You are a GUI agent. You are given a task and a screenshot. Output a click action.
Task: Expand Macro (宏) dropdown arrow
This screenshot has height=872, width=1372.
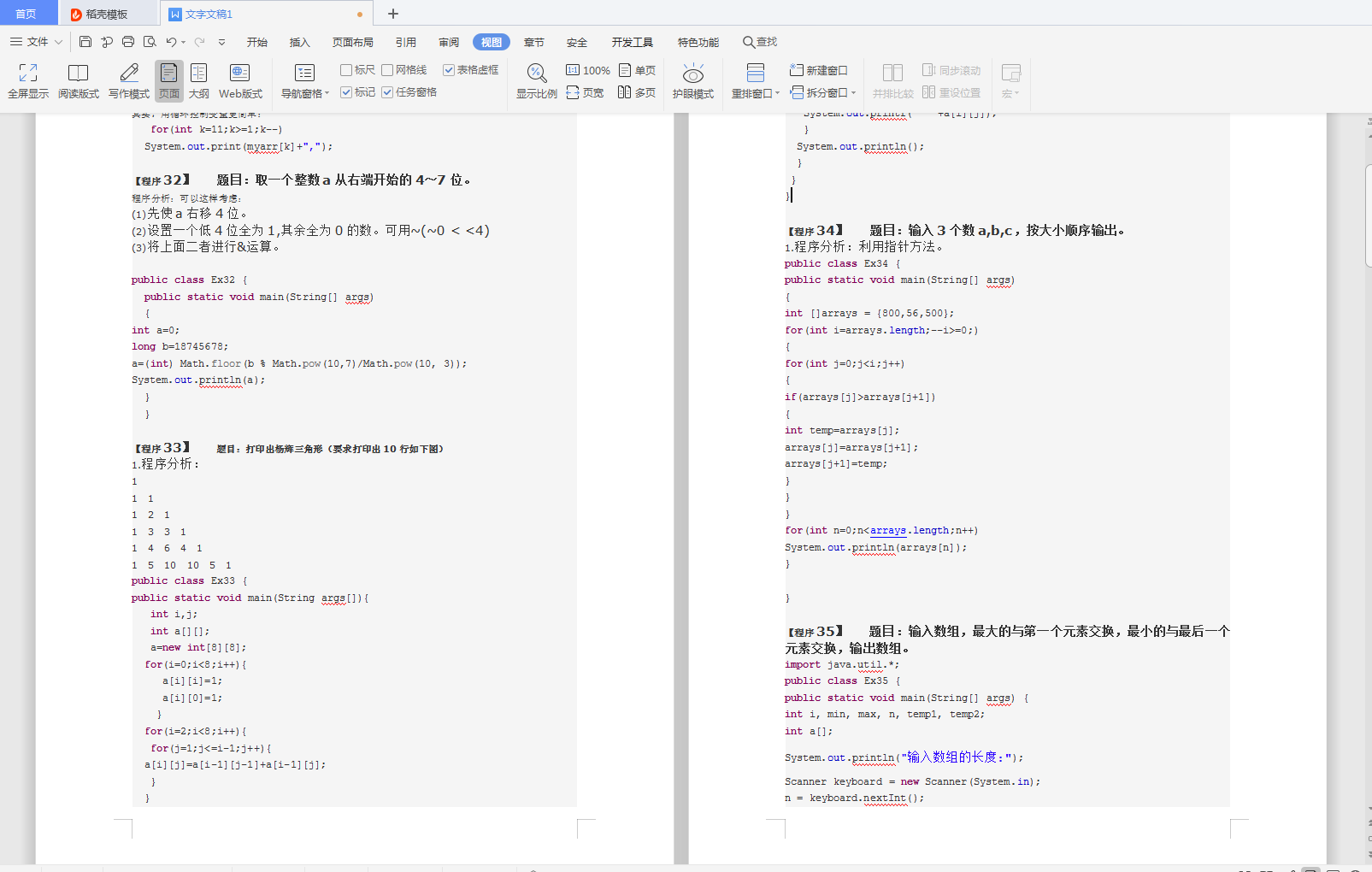[x=1016, y=94]
